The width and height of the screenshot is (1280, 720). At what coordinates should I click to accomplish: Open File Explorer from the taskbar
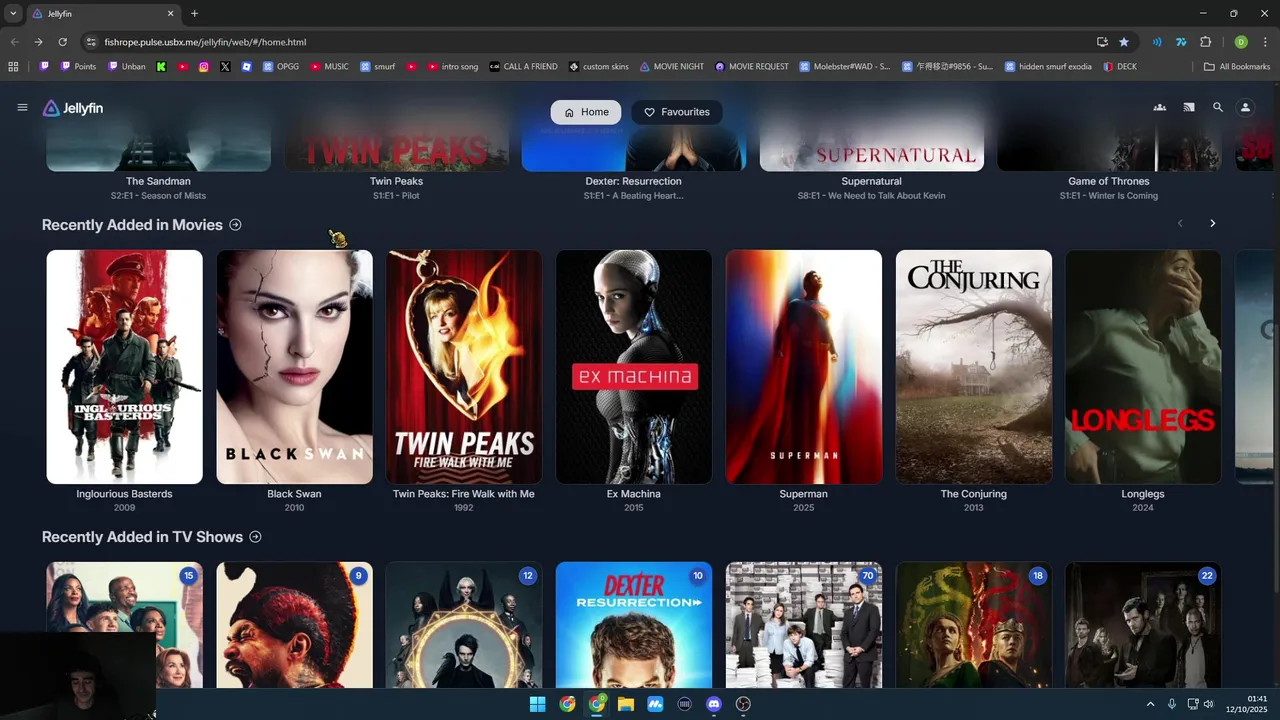626,704
